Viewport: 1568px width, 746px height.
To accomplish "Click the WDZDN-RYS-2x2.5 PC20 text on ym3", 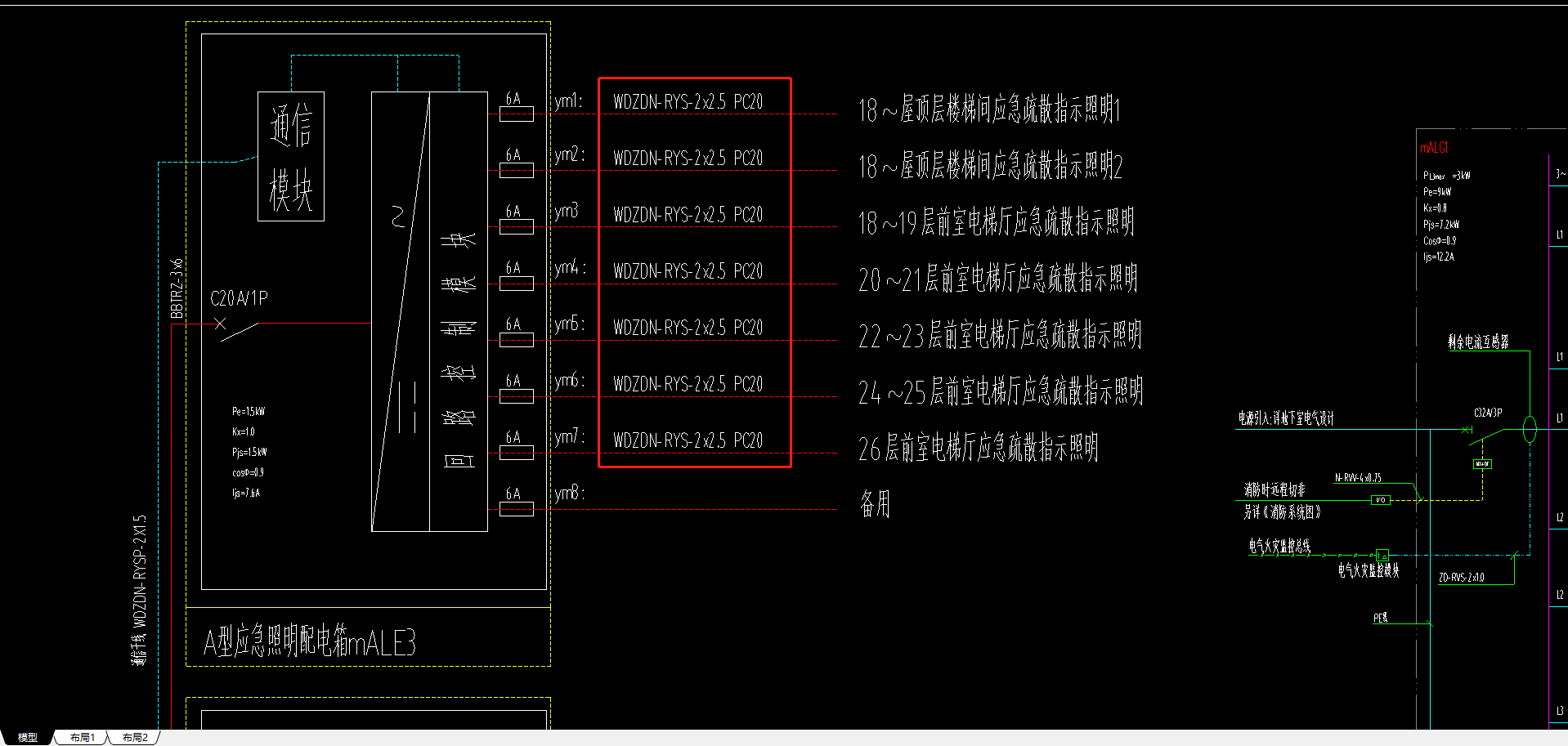I will point(688,215).
